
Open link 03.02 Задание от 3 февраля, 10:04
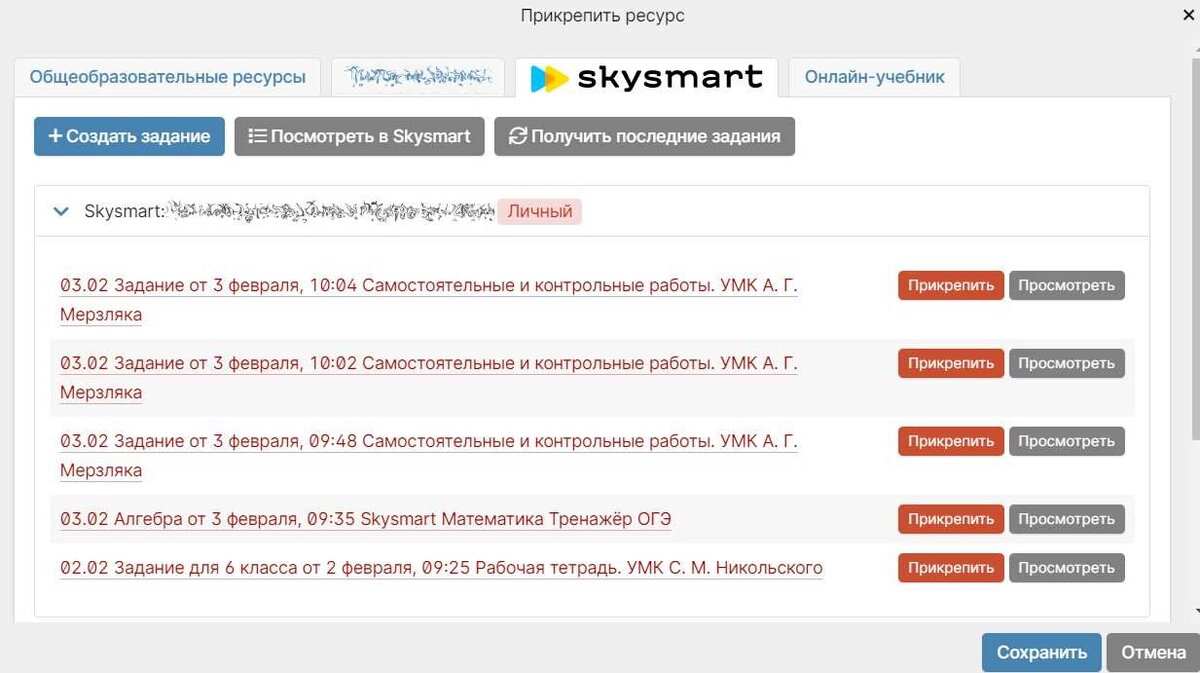coord(429,300)
